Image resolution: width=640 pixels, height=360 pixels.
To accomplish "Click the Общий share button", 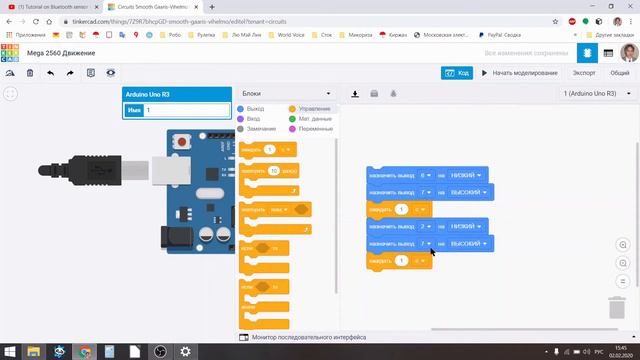I will (x=620, y=73).
